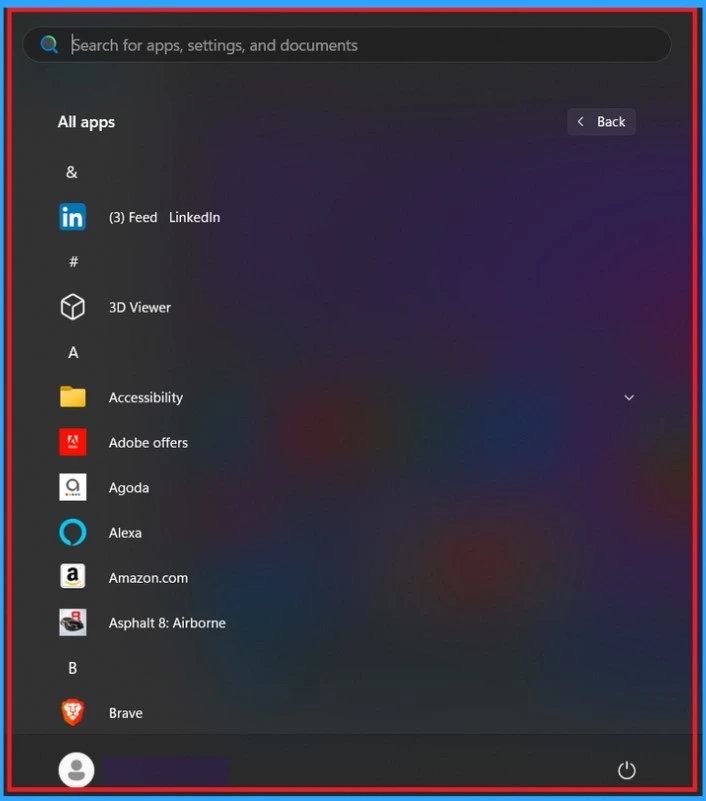Launch the Agoda app icon

(73, 487)
